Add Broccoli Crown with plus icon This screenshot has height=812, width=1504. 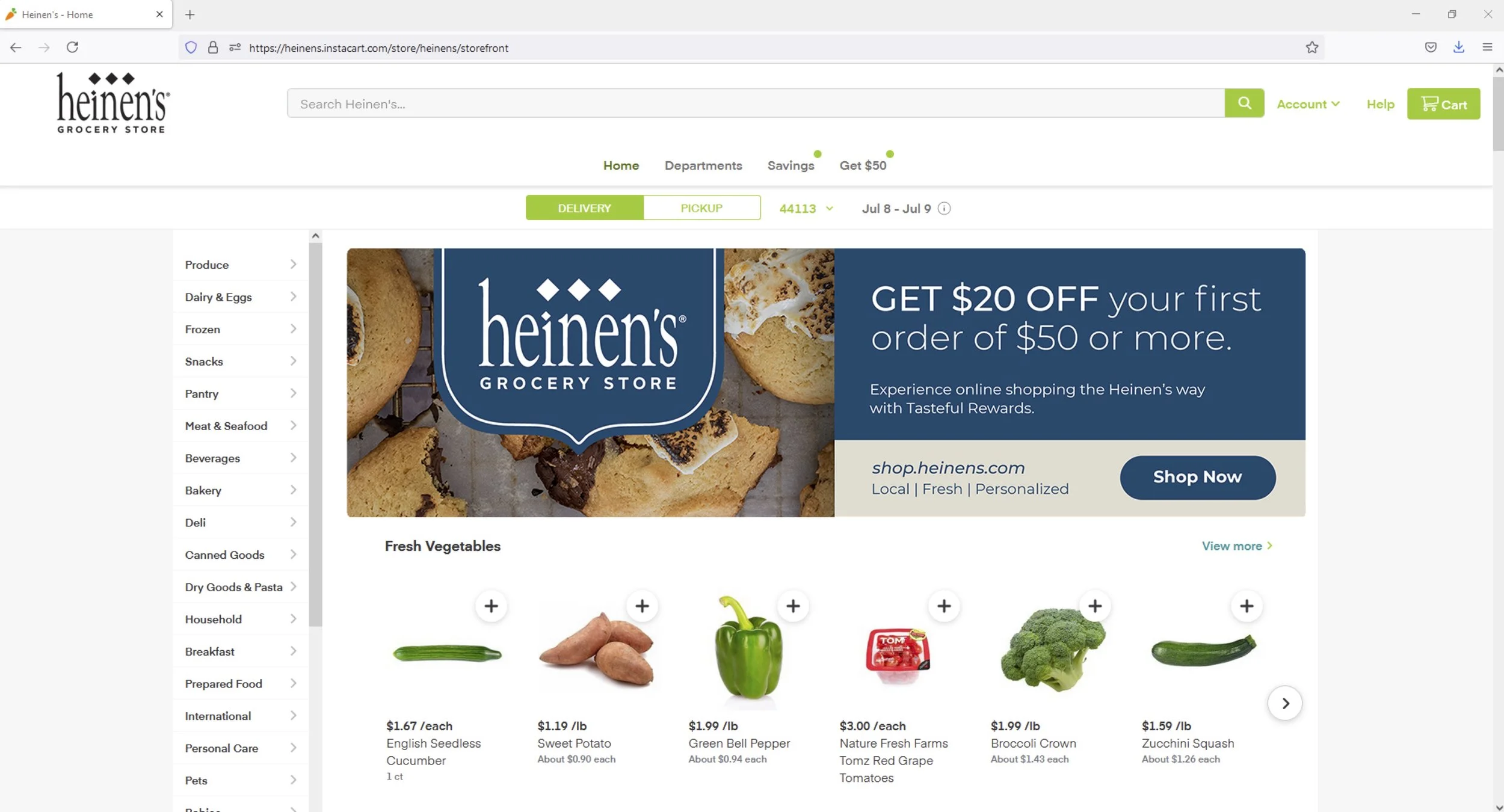(1095, 606)
